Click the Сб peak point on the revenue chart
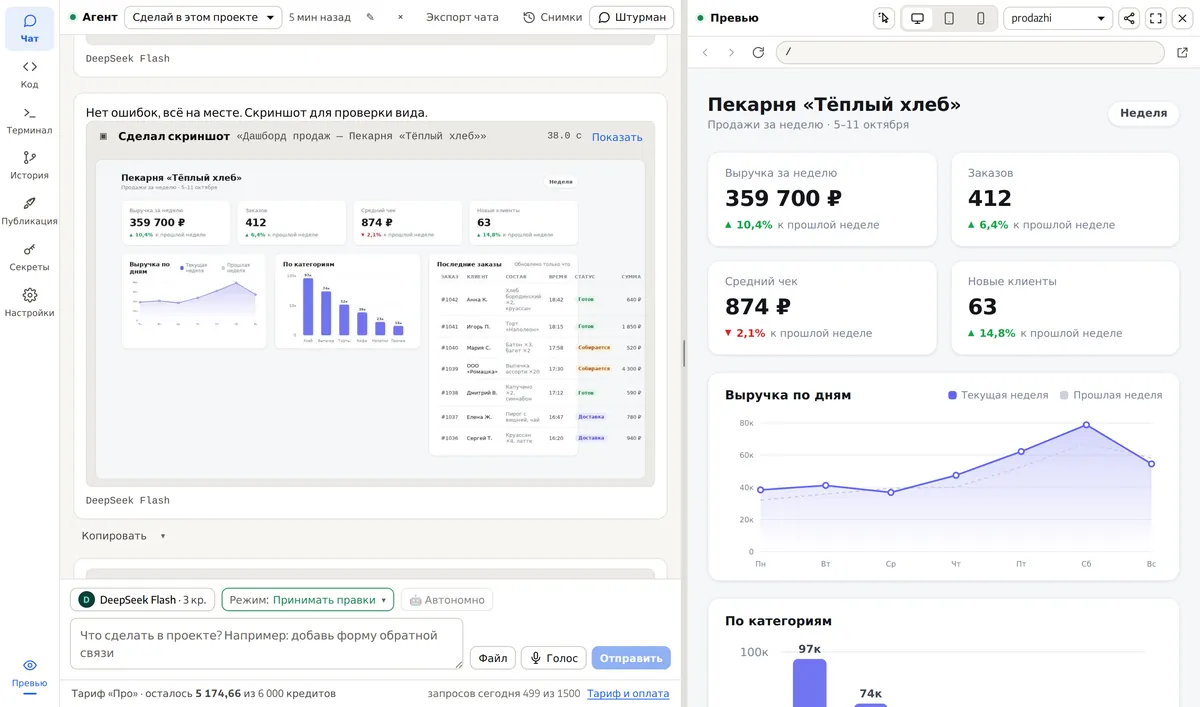The image size is (1200, 707). coord(1086,425)
